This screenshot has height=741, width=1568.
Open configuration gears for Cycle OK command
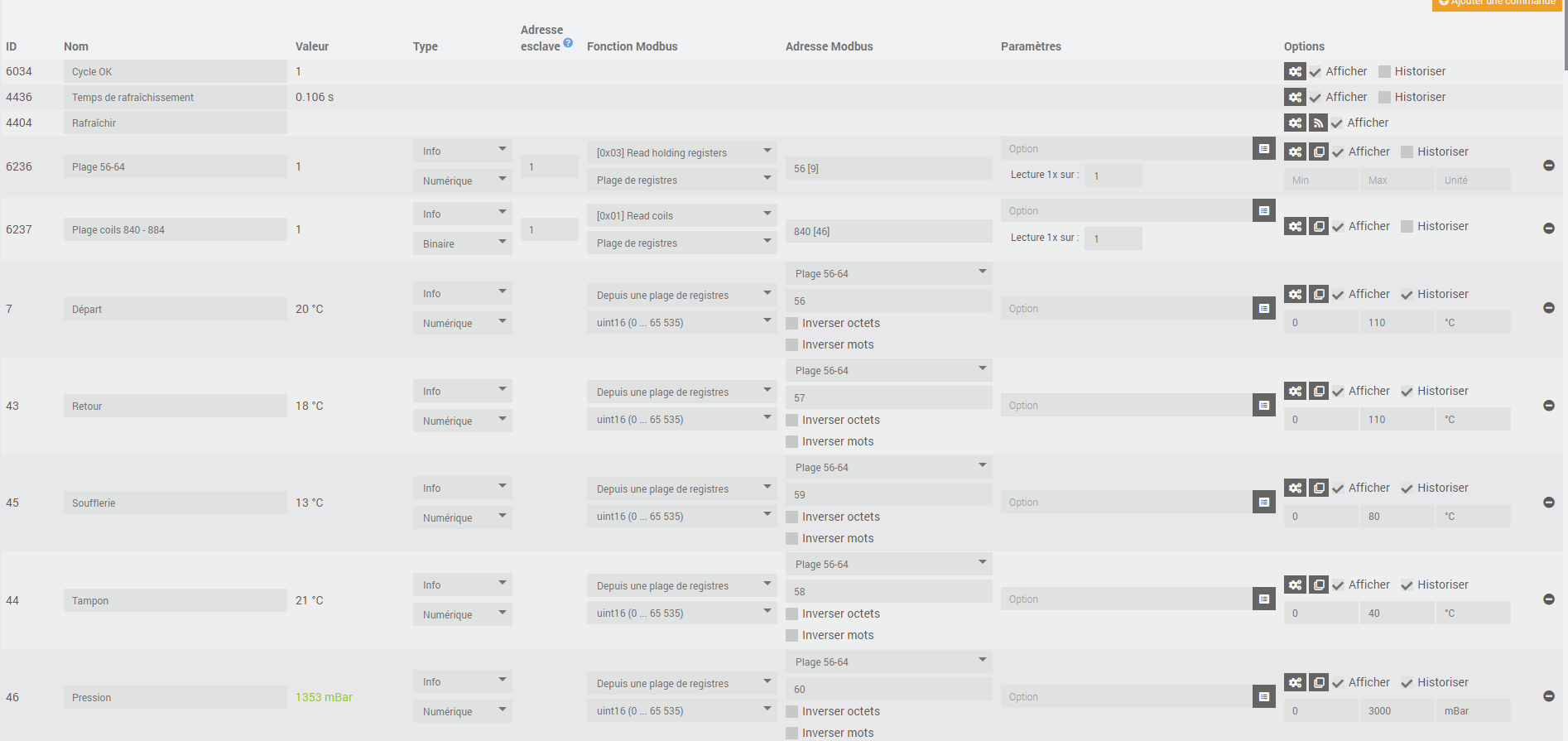tap(1295, 72)
